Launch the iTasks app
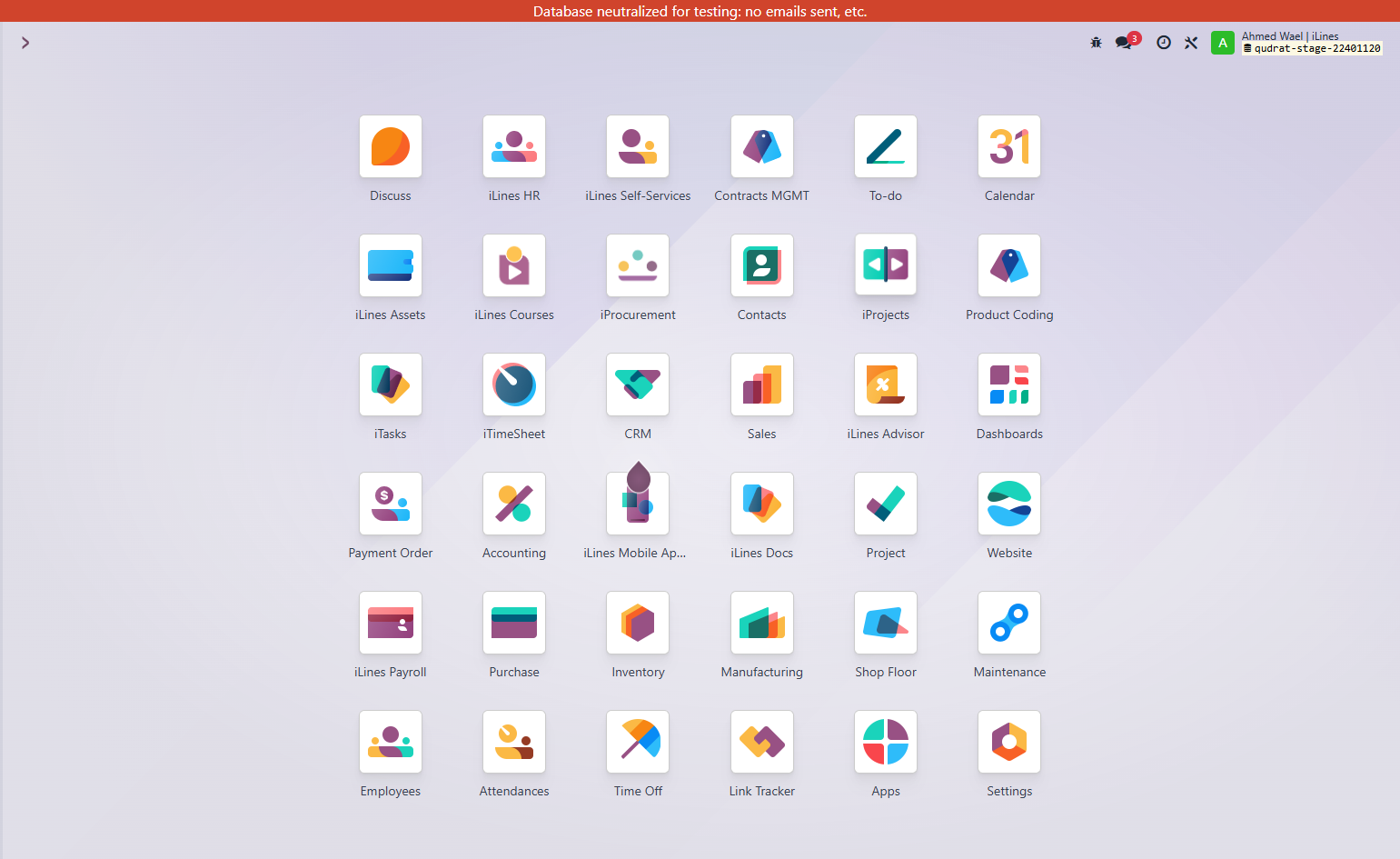The height and width of the screenshot is (859, 1400). coord(391,385)
